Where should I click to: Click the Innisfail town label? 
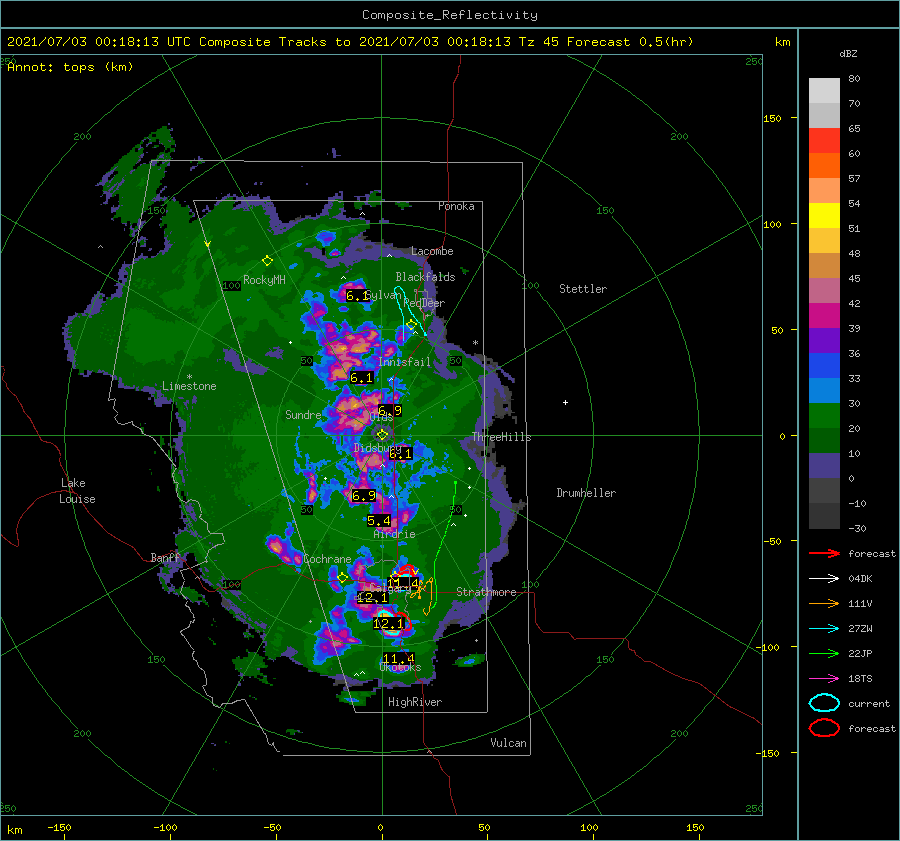click(404, 362)
